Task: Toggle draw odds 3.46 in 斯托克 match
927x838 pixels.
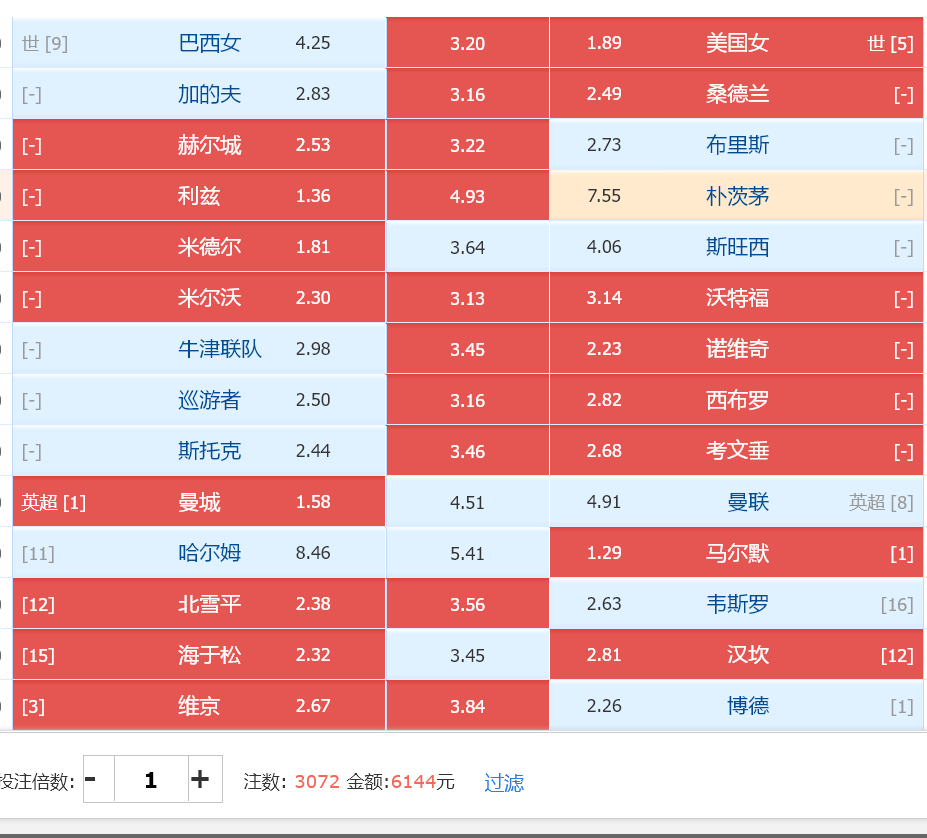Action: (468, 451)
